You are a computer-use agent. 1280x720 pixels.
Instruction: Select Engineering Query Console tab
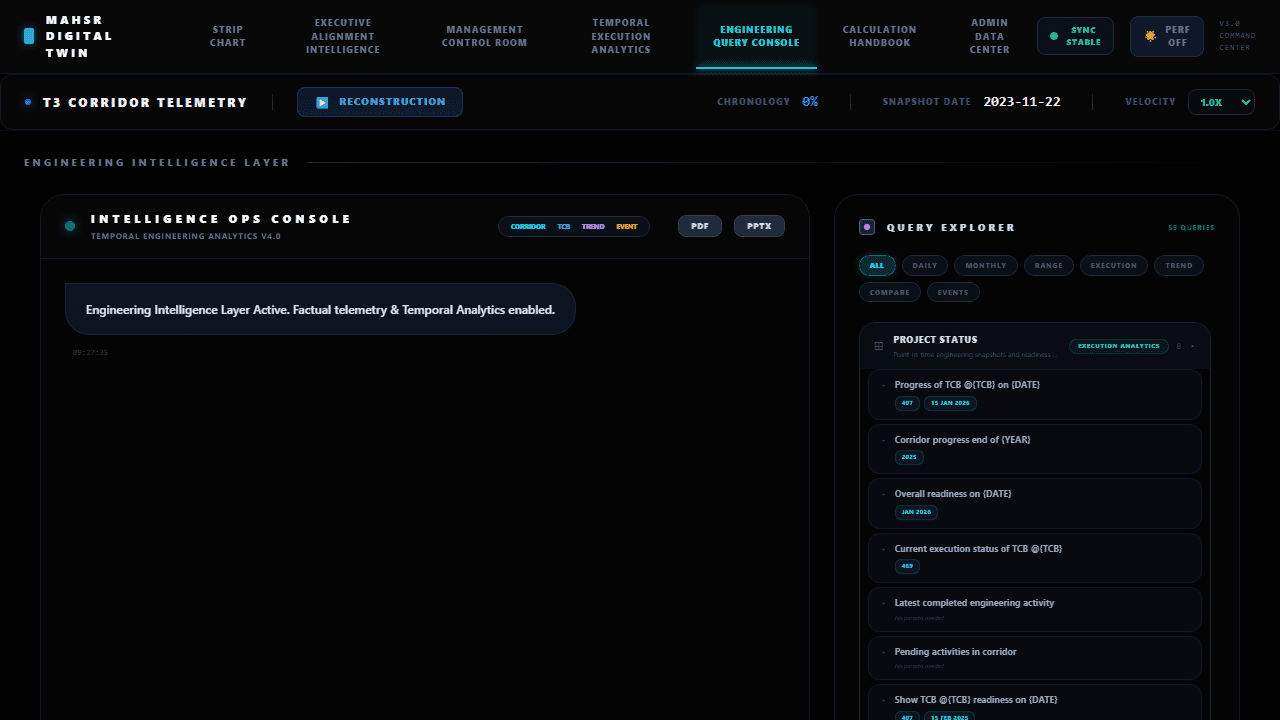click(756, 36)
